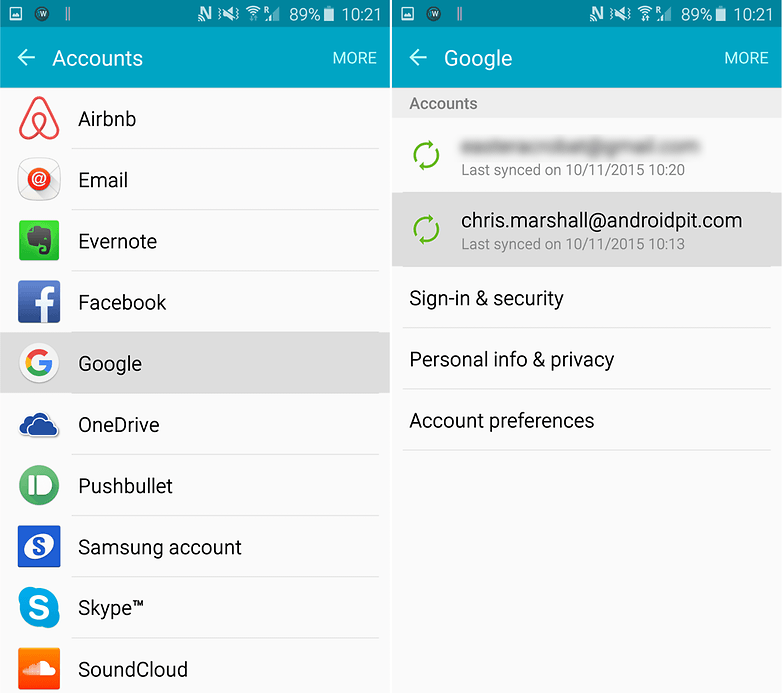The width and height of the screenshot is (782, 693).
Task: Select the Google account entry
Action: tap(195, 363)
